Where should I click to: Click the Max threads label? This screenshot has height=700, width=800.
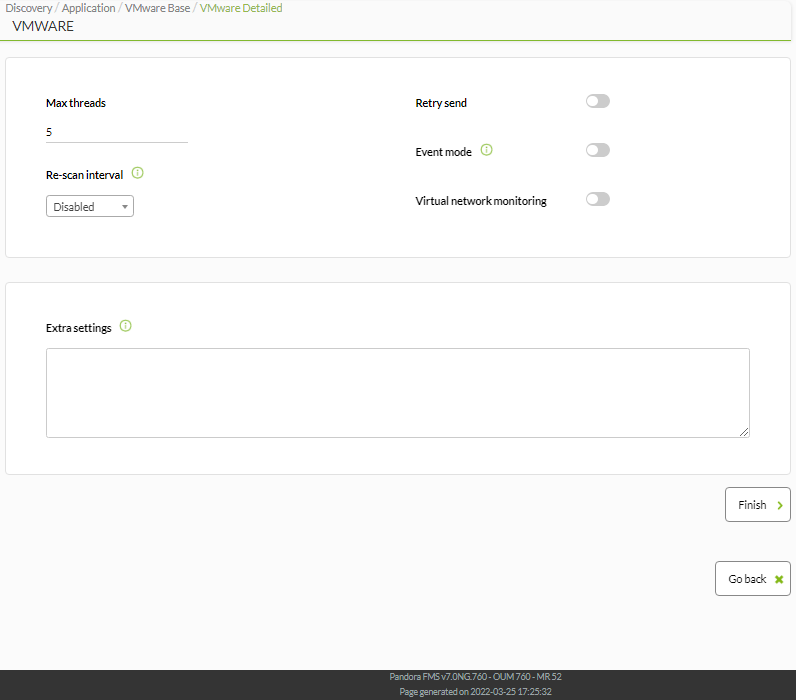[x=76, y=103]
